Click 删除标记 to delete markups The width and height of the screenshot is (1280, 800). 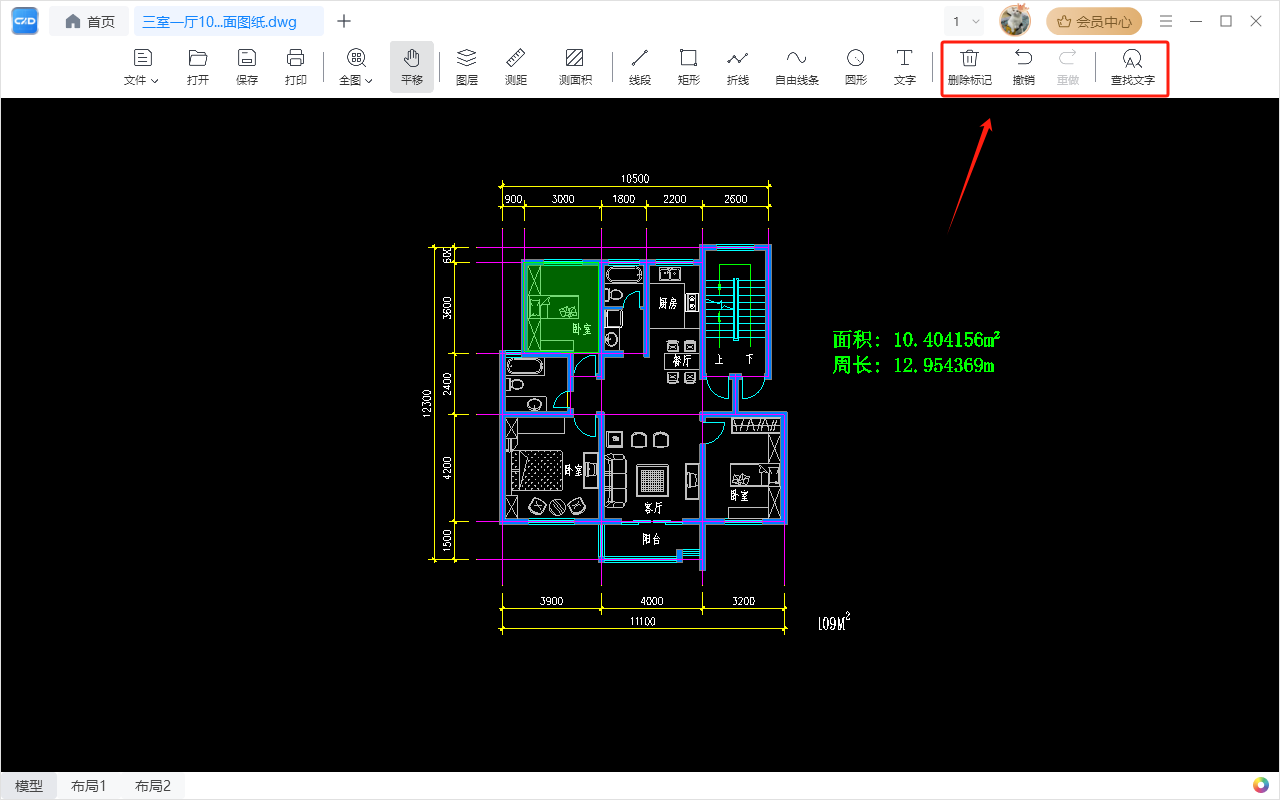click(970, 67)
